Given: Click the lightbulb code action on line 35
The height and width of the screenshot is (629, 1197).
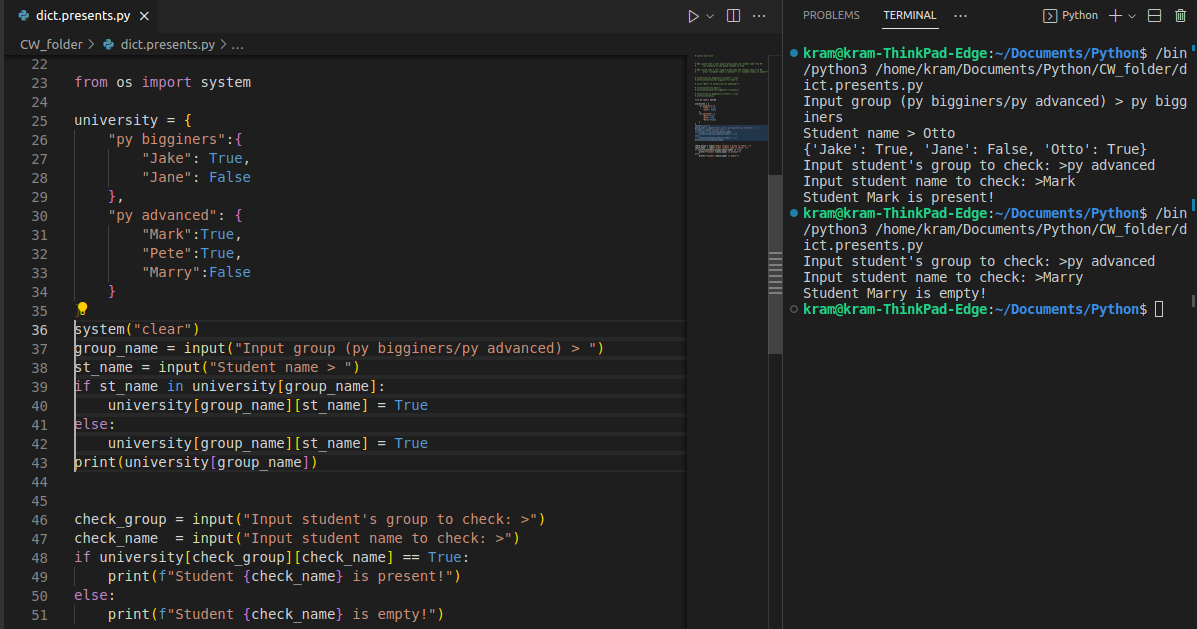Looking at the screenshot, I should (x=82, y=308).
